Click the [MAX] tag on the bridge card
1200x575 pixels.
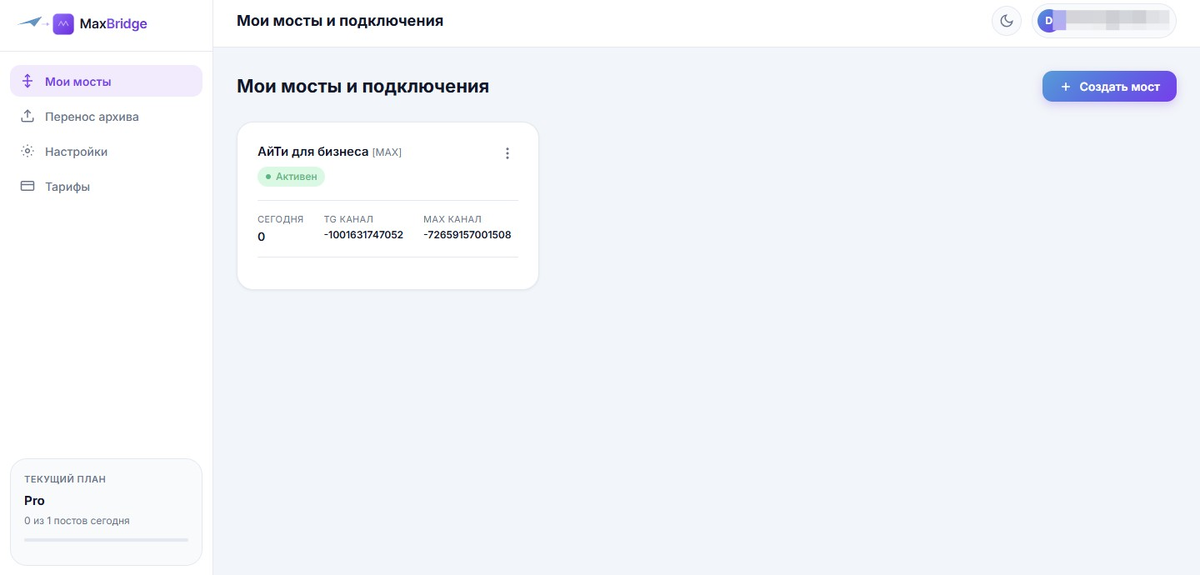tap(387, 153)
